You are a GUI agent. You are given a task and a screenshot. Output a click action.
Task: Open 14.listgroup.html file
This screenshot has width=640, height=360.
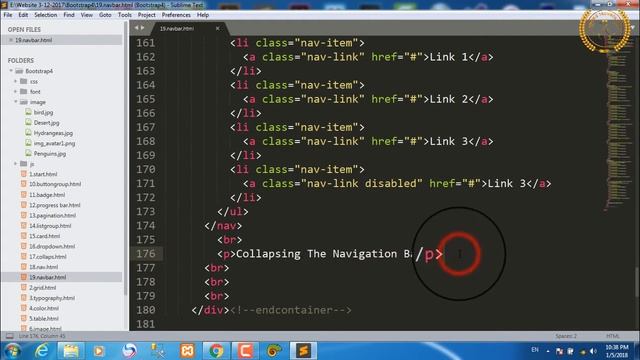(x=50, y=226)
